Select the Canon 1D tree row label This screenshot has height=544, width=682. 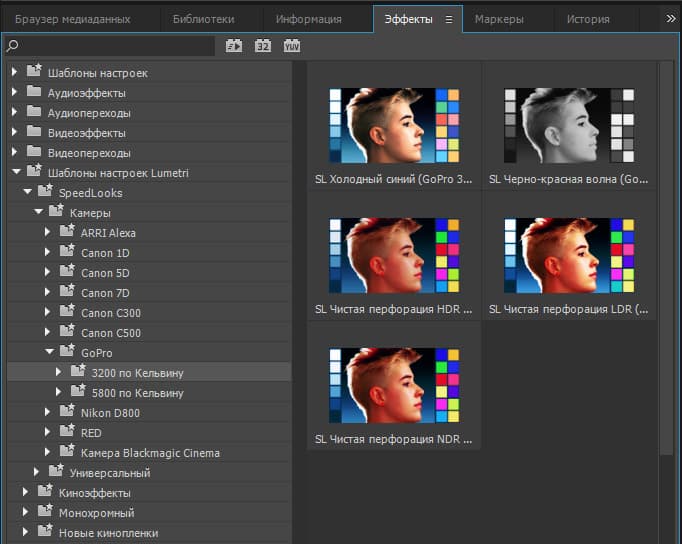tap(105, 253)
